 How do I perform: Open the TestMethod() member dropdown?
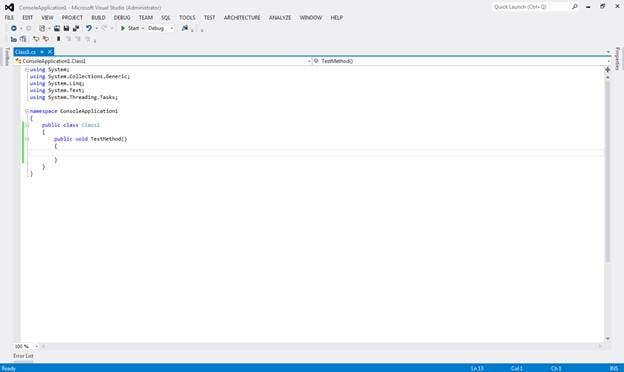462,61
